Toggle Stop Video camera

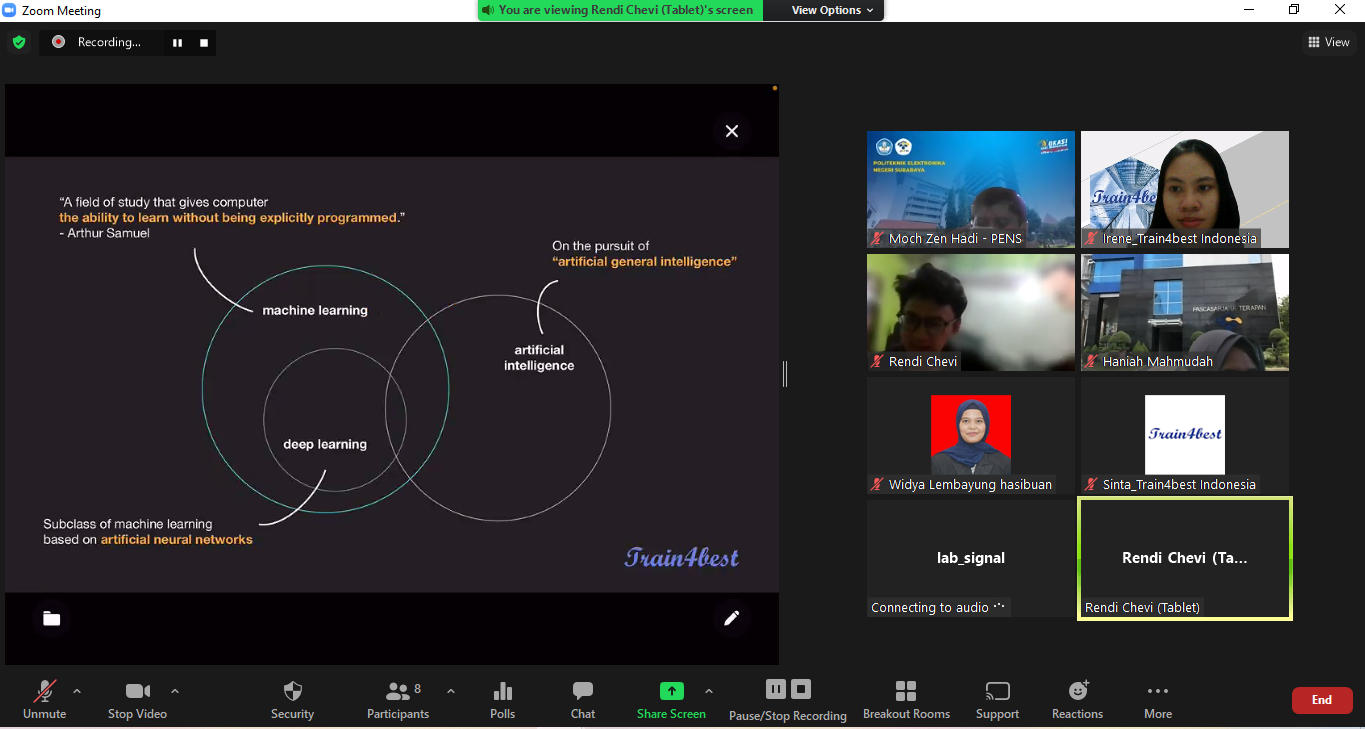click(x=138, y=700)
